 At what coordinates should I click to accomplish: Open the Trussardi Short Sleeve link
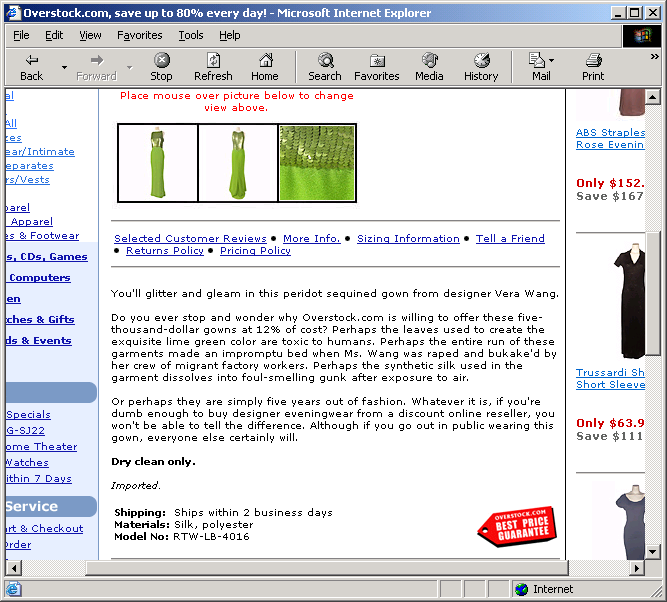point(610,379)
